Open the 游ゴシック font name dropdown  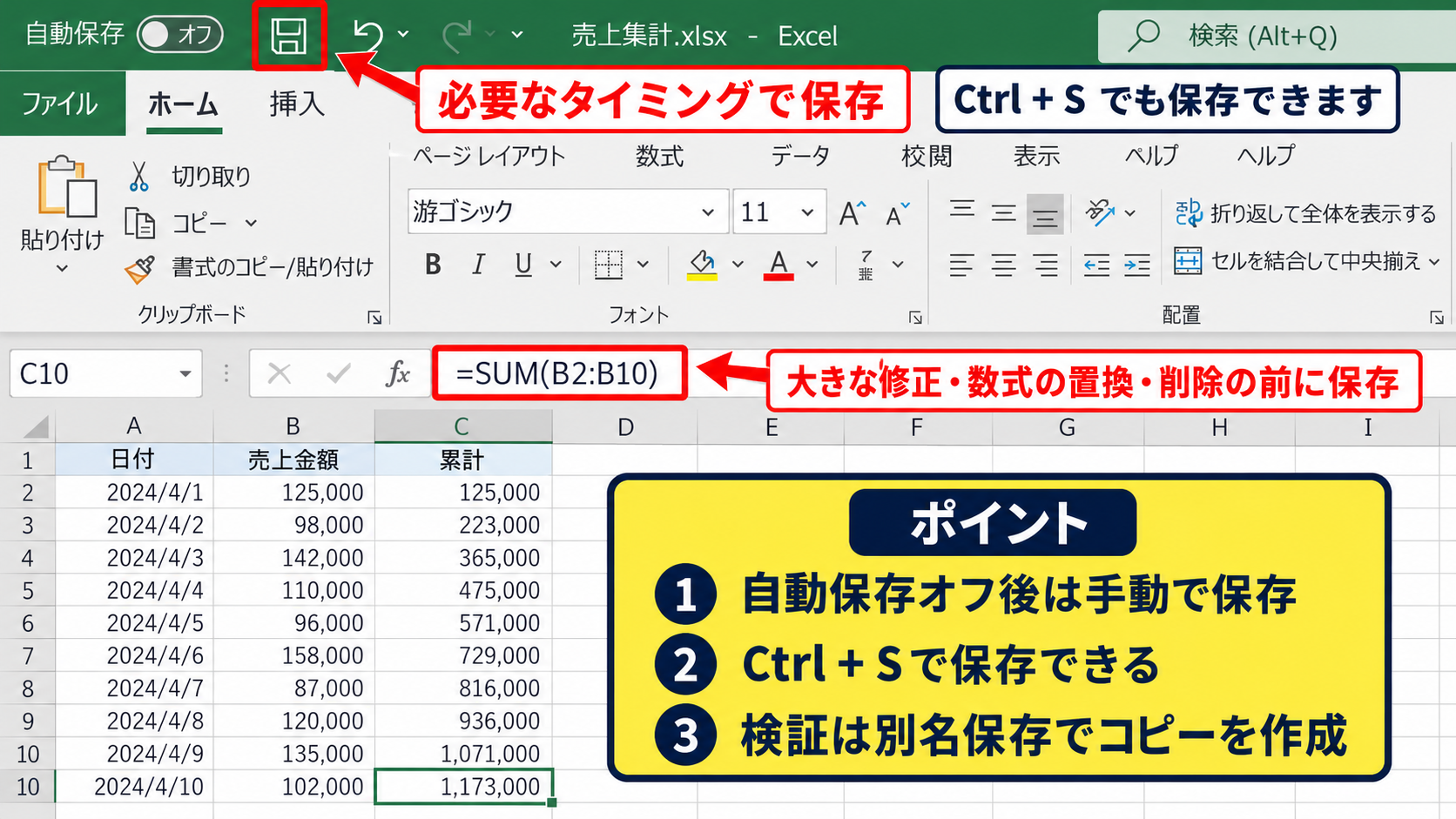708,212
